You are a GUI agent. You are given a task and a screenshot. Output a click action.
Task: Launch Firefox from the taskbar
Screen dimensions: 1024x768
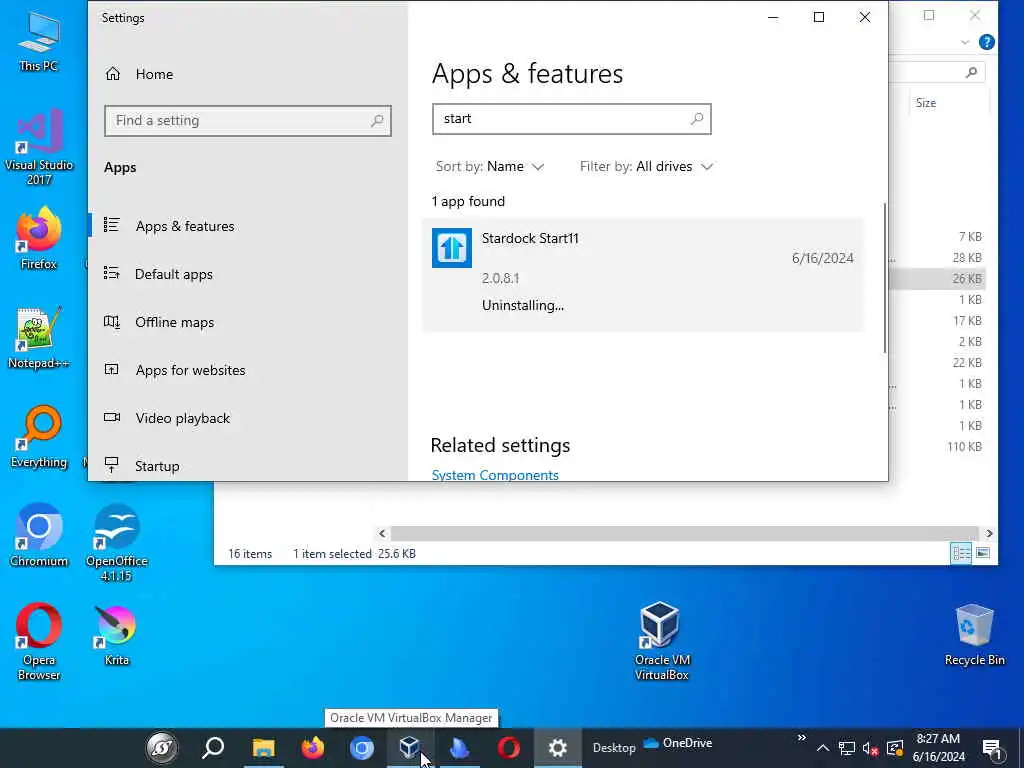tap(313, 748)
